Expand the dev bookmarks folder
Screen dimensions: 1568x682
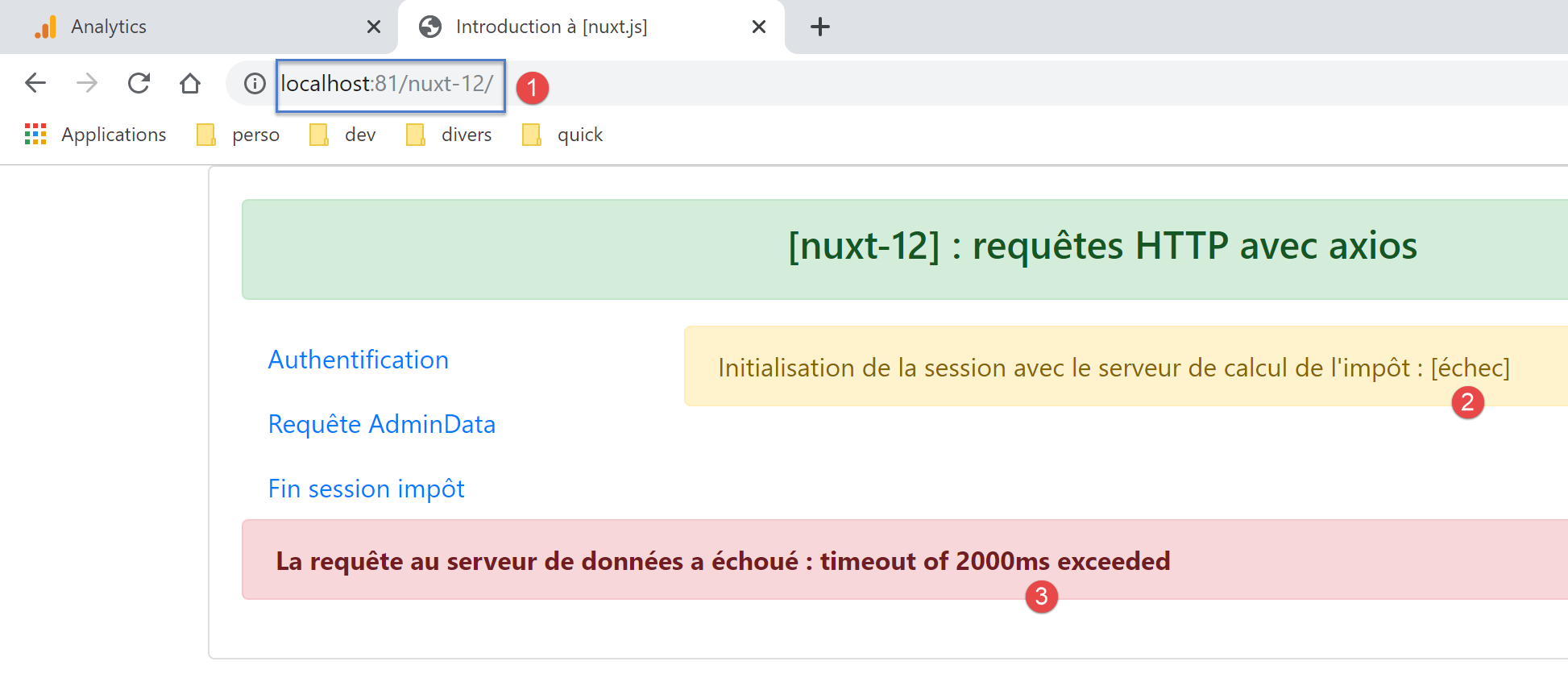(343, 135)
